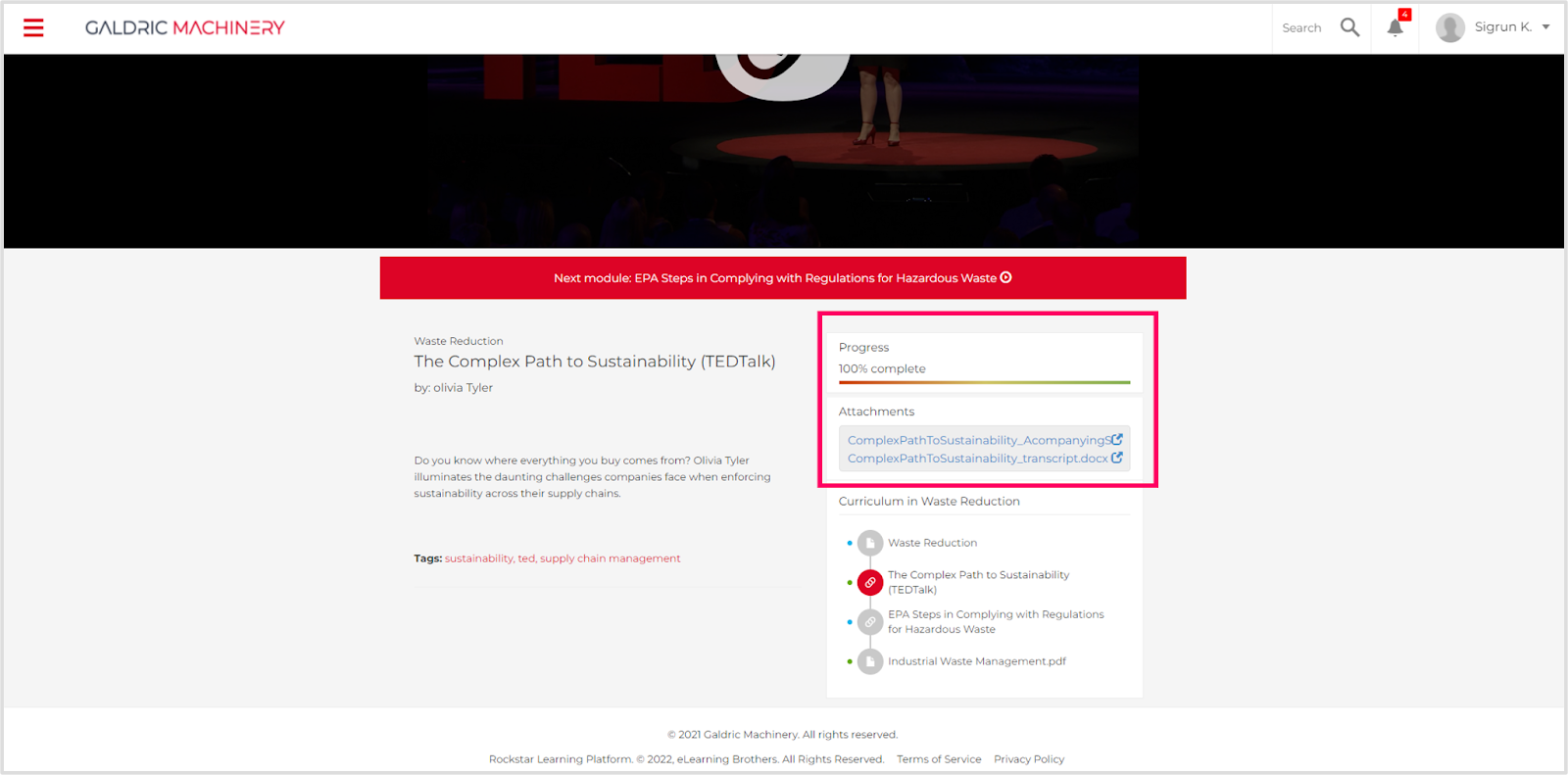Click the Attachments heading

[x=876, y=412]
